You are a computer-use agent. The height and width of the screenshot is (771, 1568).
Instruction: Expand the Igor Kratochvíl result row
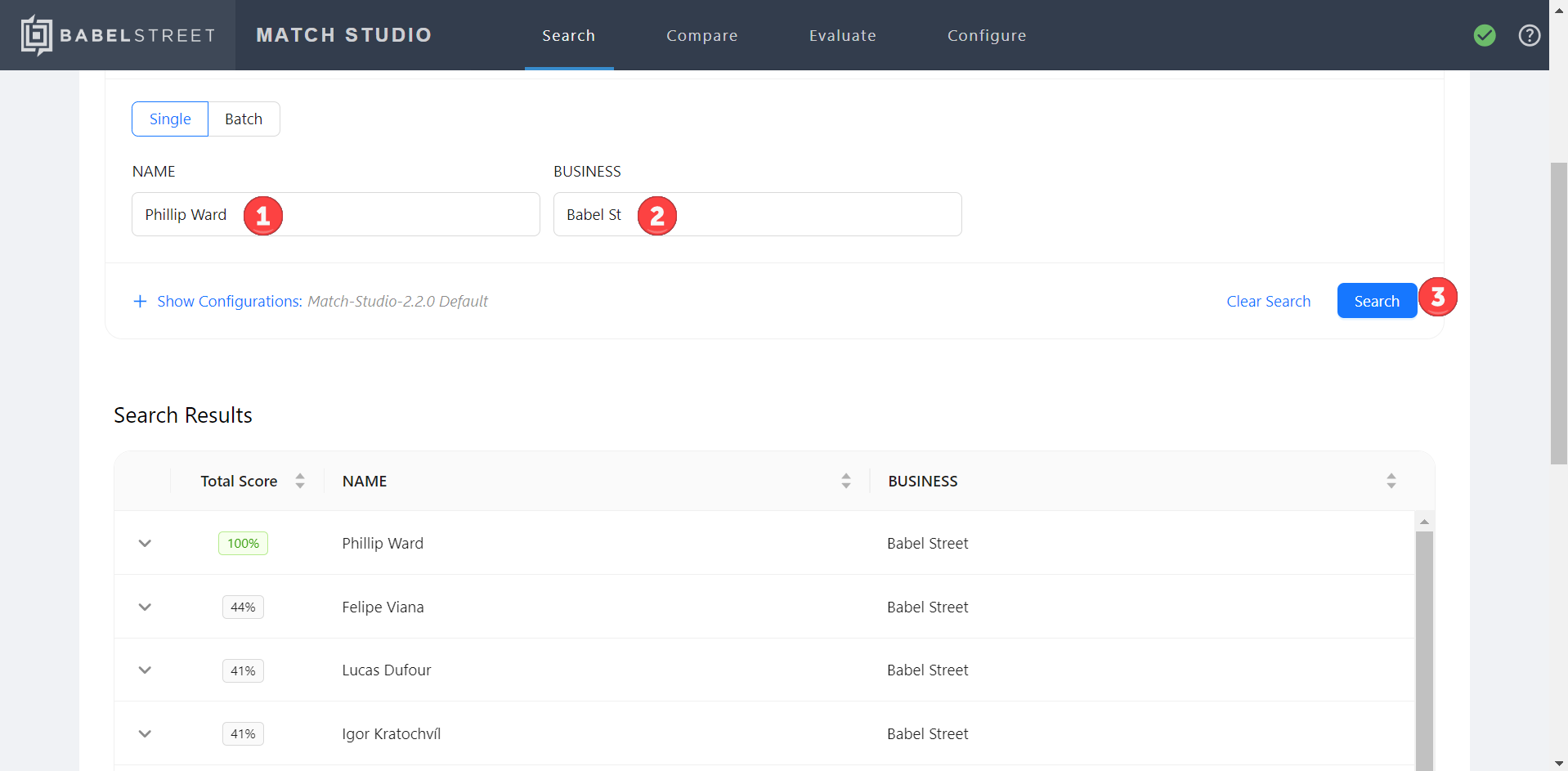pyautogui.click(x=145, y=733)
